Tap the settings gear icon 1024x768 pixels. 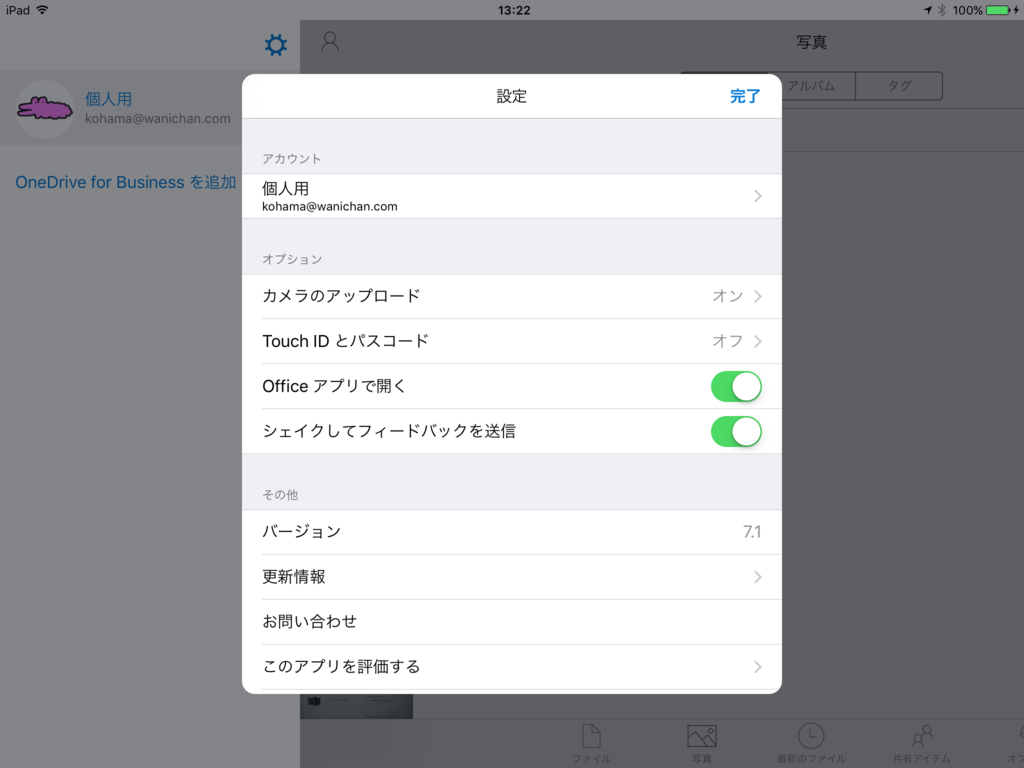click(x=276, y=45)
